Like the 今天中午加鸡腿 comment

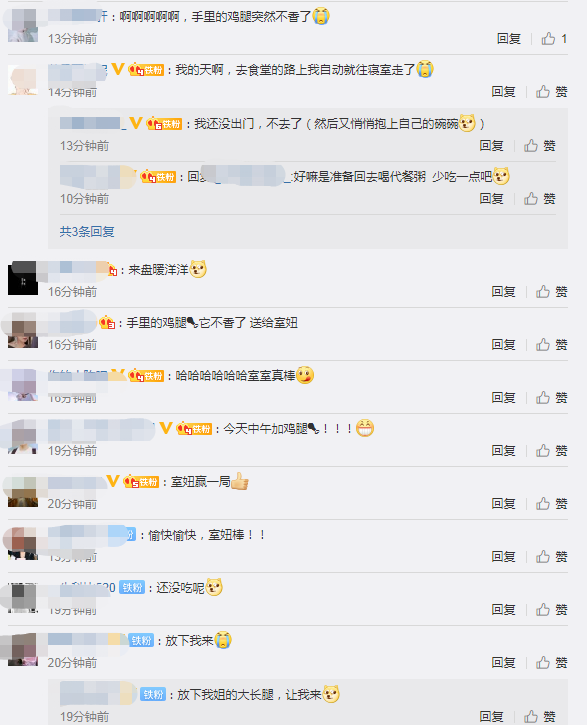551,450
